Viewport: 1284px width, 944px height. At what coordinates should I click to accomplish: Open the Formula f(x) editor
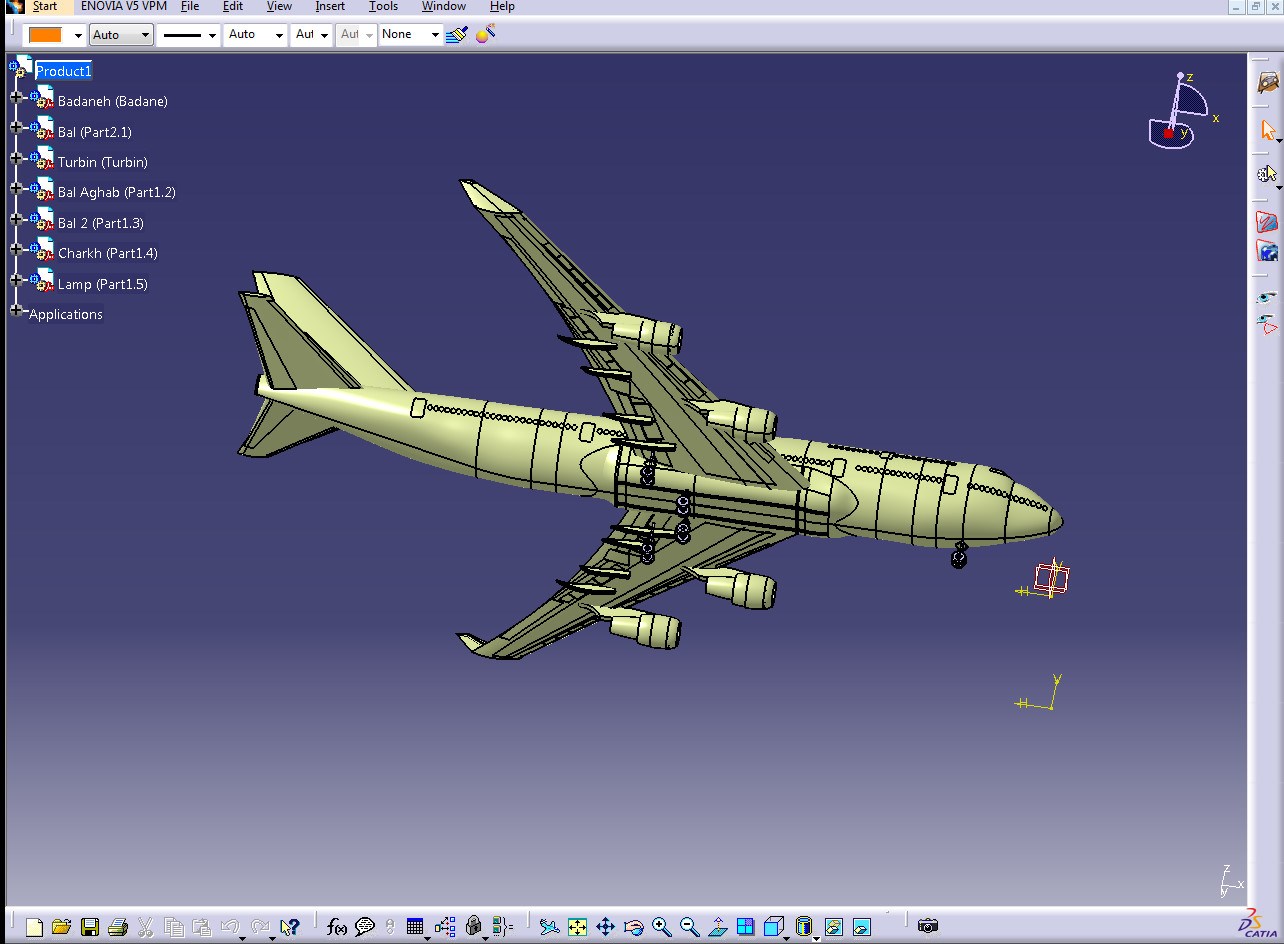337,927
